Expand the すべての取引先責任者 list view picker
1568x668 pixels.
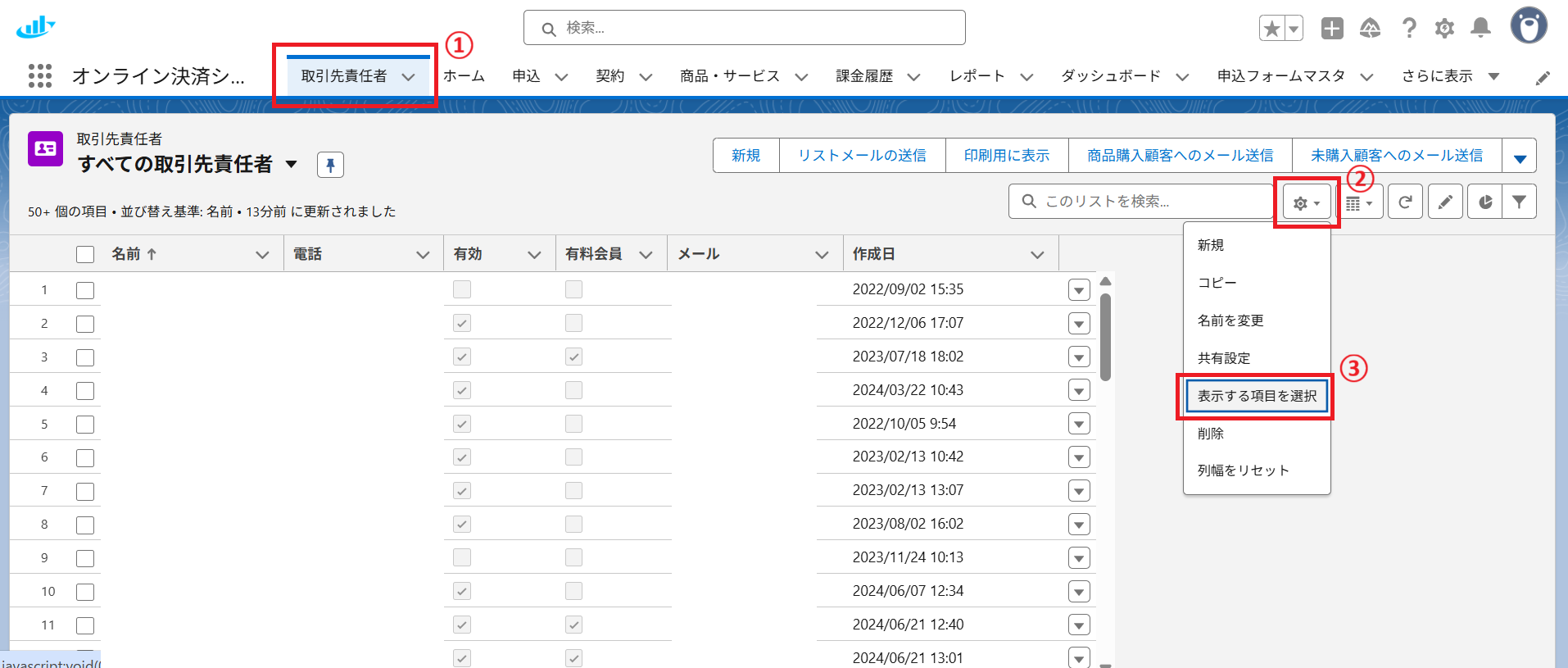291,165
